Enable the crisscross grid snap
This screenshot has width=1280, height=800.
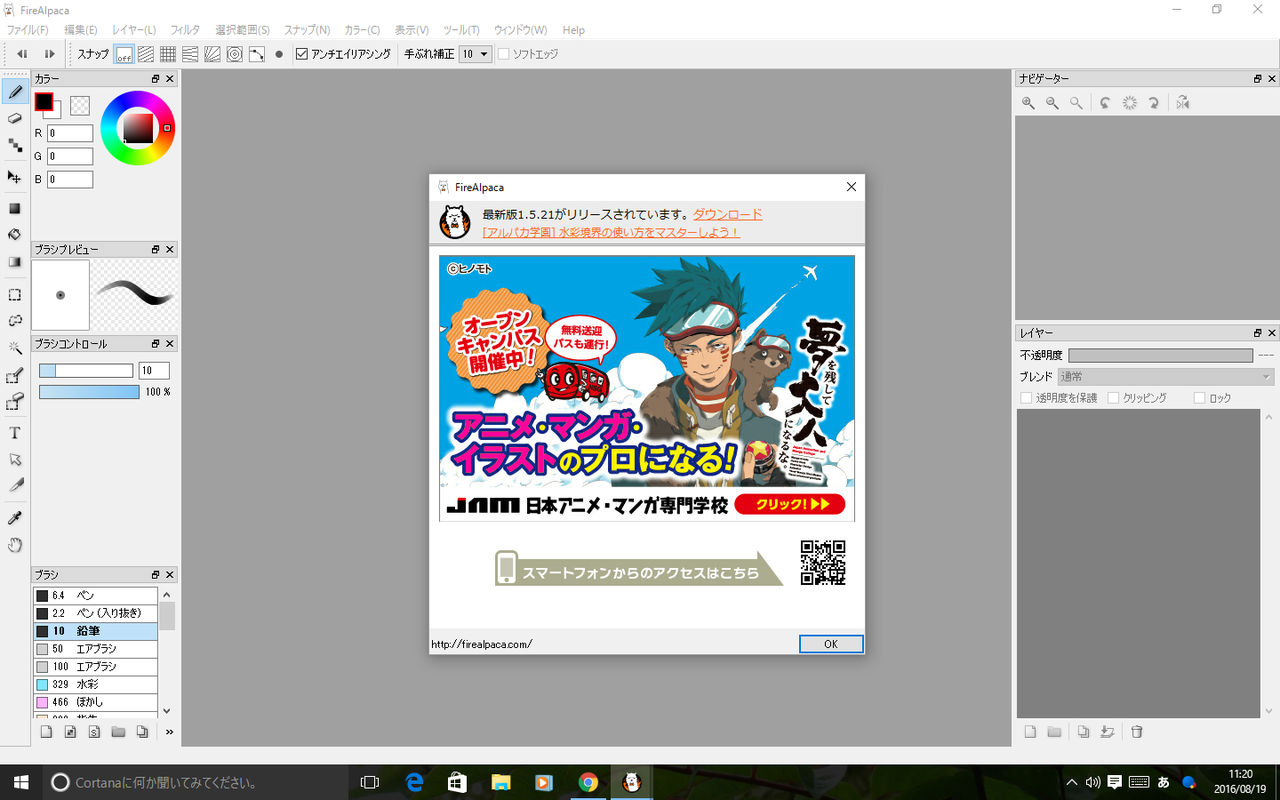(x=168, y=54)
